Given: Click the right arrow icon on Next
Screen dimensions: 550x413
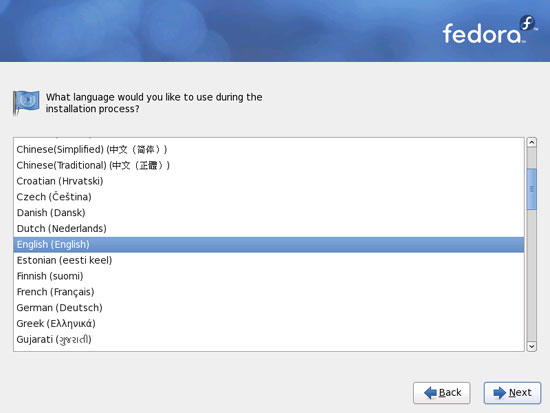Looking at the screenshot, I should pos(499,393).
